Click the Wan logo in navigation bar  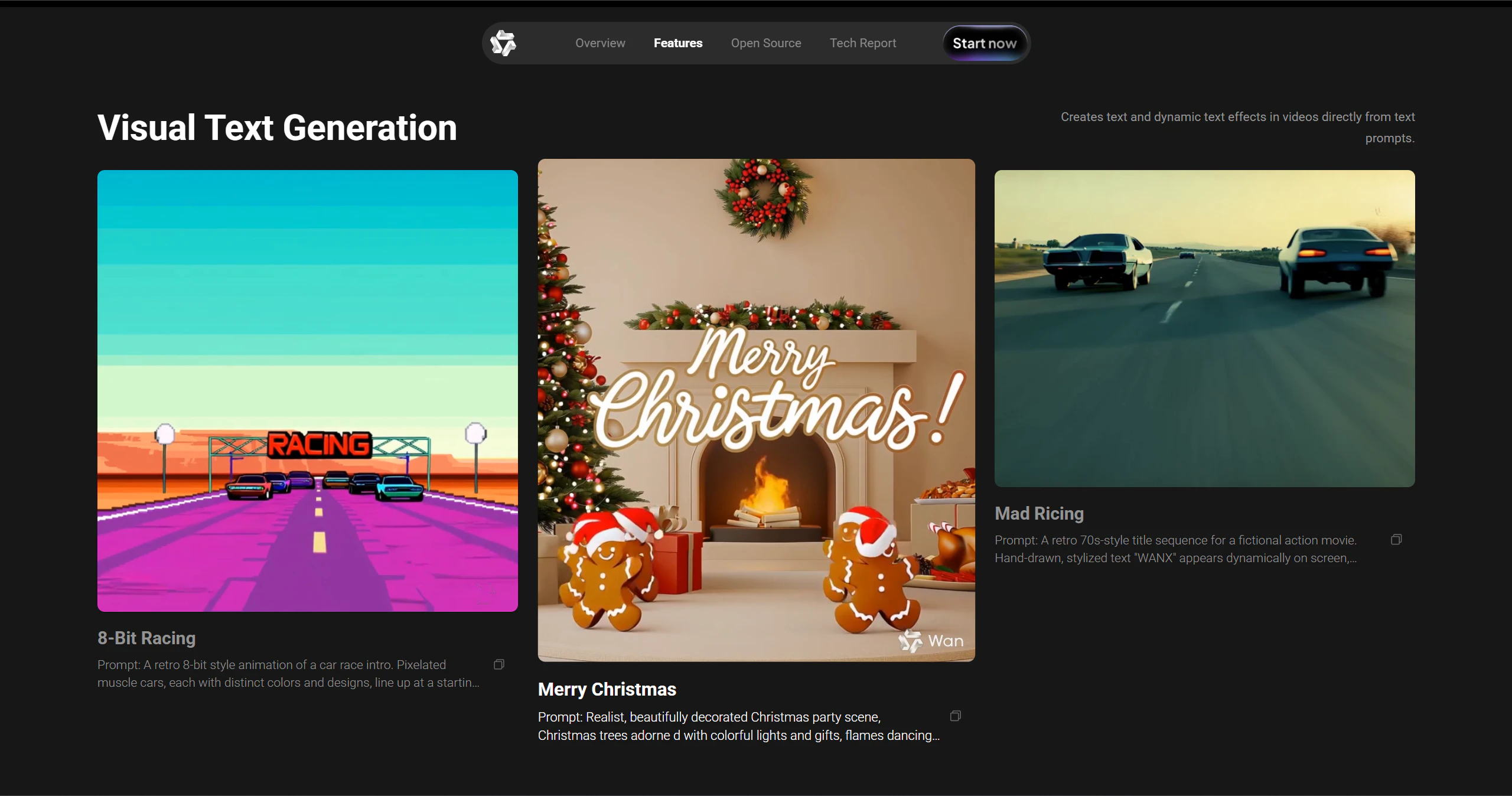coord(503,43)
